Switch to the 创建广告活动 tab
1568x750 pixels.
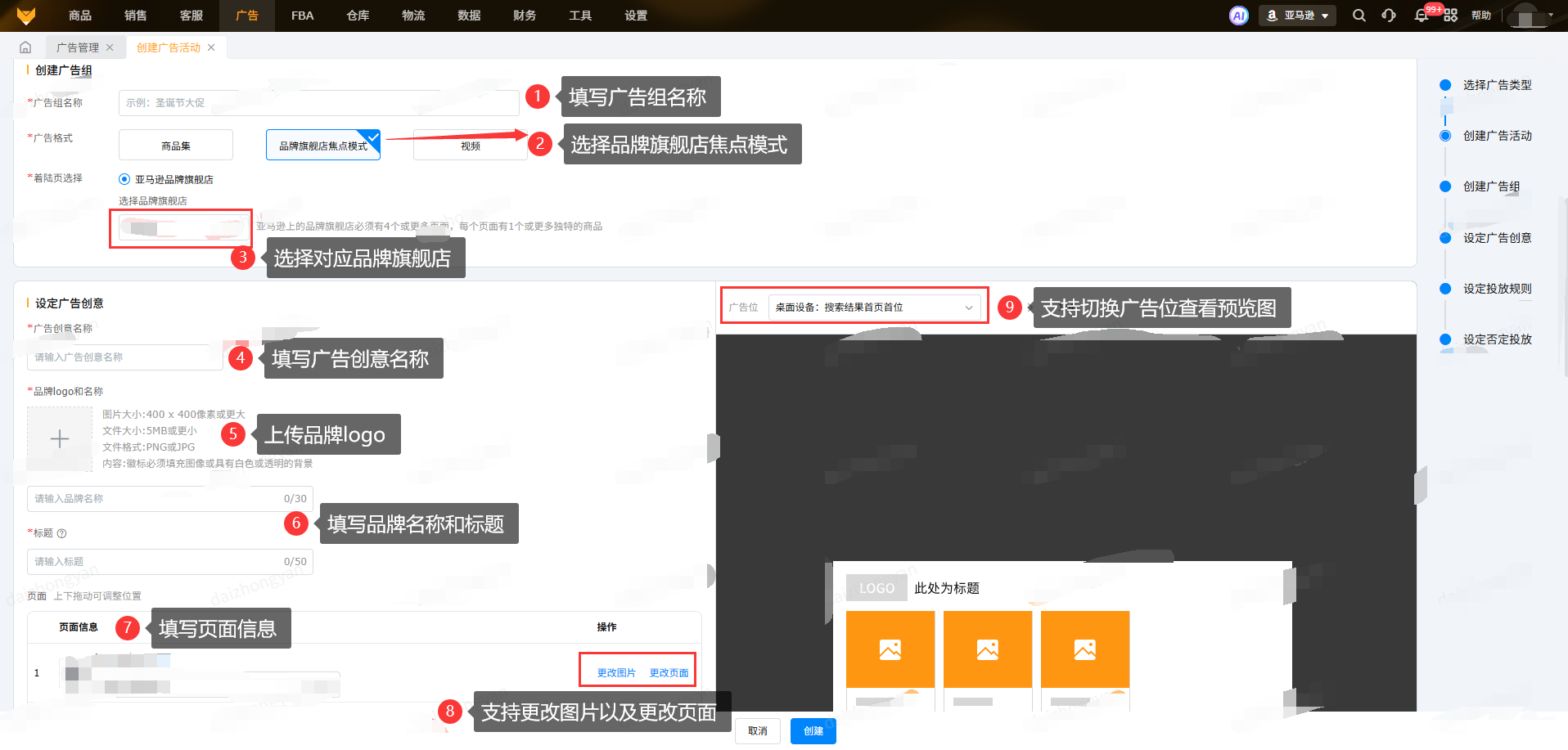pos(169,47)
